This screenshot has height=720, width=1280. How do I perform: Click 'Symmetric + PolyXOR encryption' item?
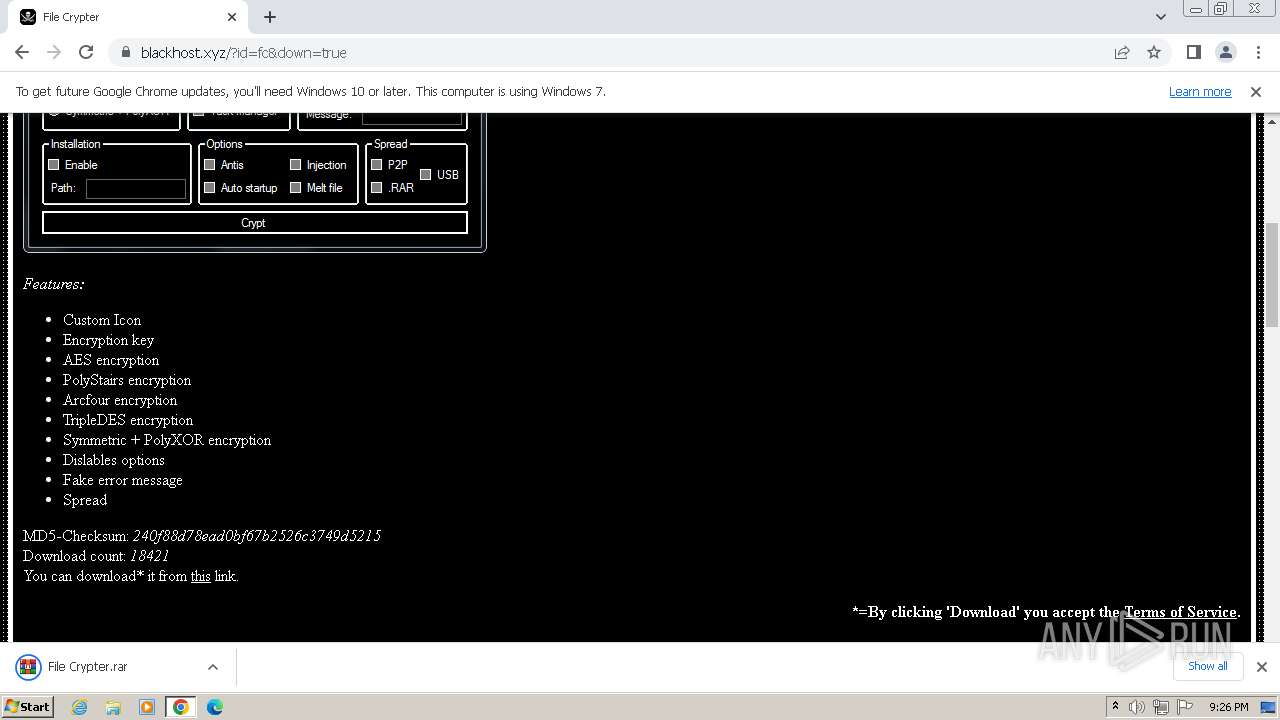point(167,440)
